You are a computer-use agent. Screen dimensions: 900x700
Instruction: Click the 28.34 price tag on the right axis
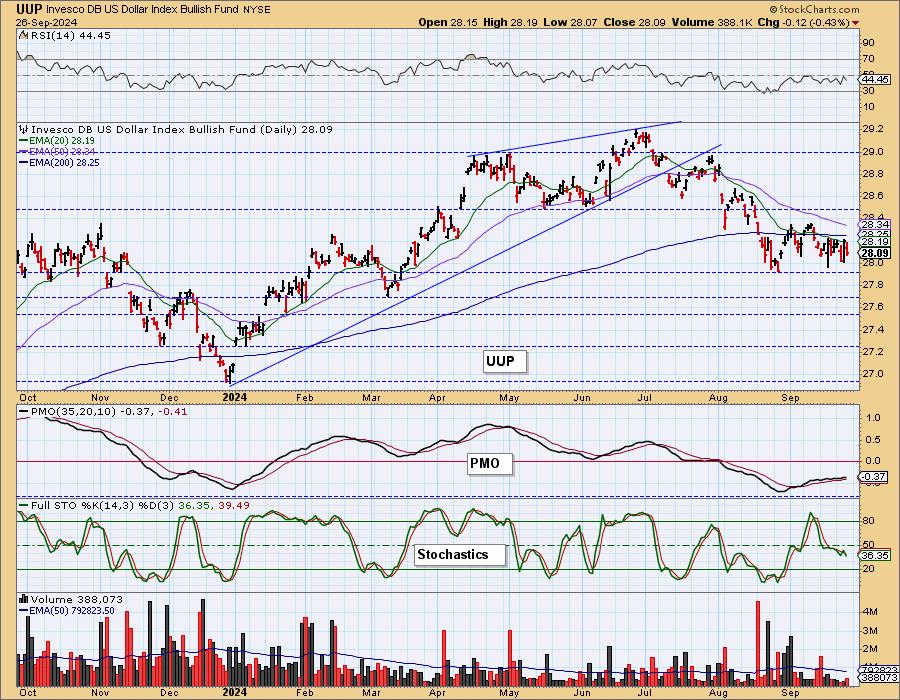coord(876,225)
